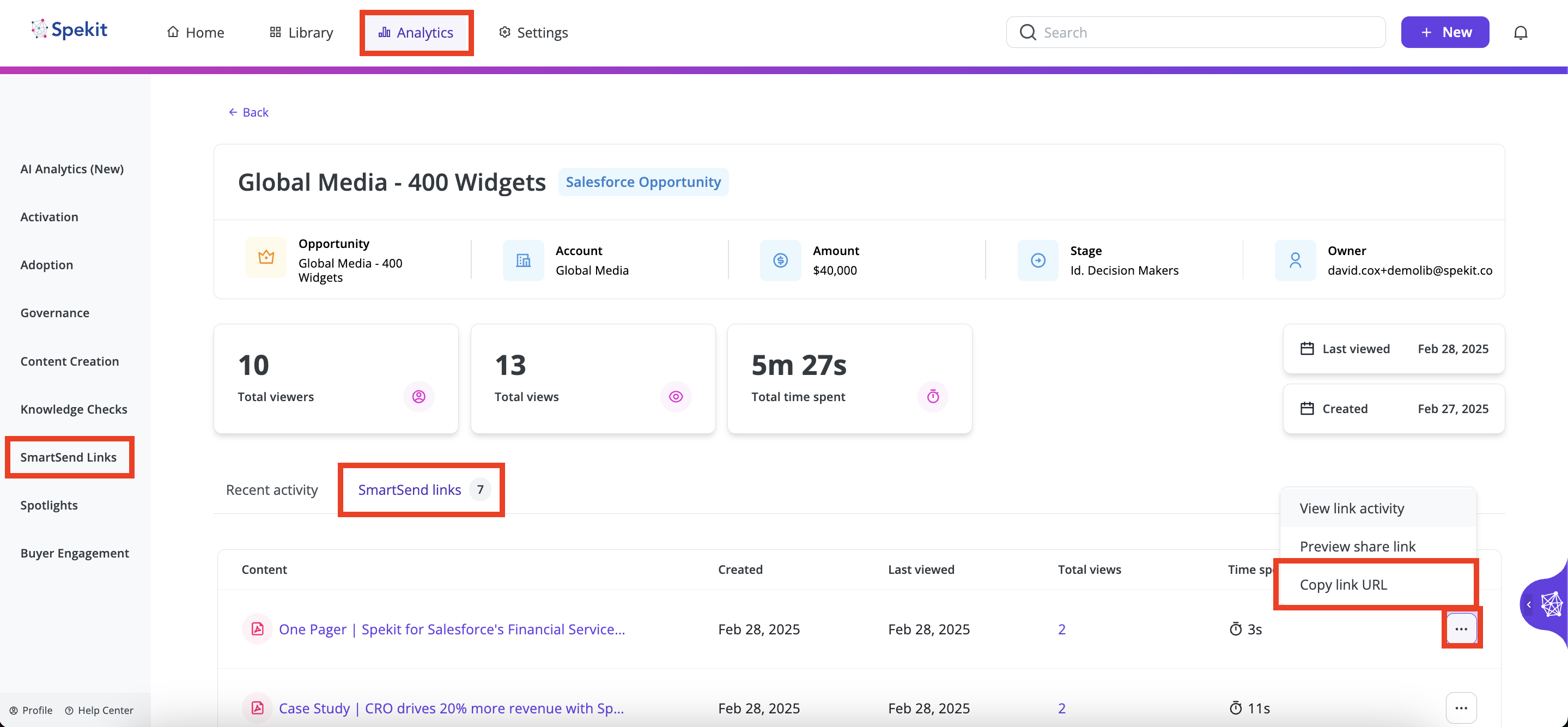Click the Global Media - 400 Widgets title
Viewport: 1568px width, 727px height.
(x=391, y=182)
